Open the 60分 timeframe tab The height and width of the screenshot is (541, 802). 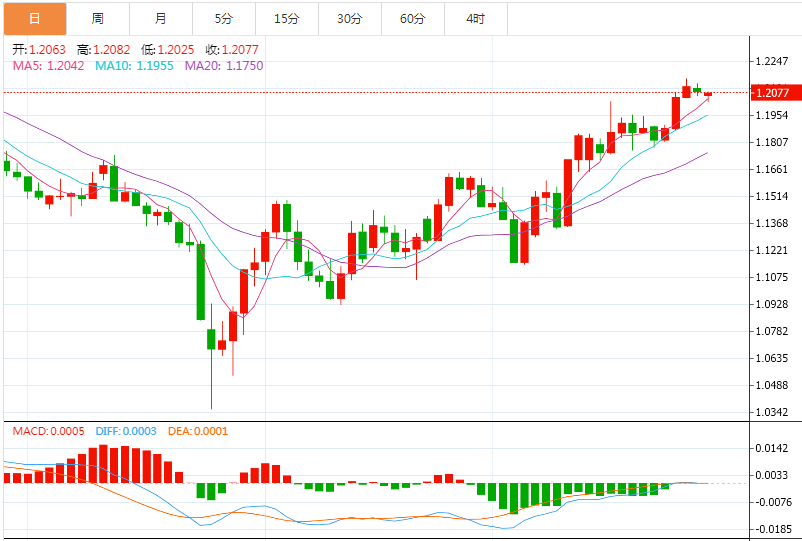[x=412, y=19]
